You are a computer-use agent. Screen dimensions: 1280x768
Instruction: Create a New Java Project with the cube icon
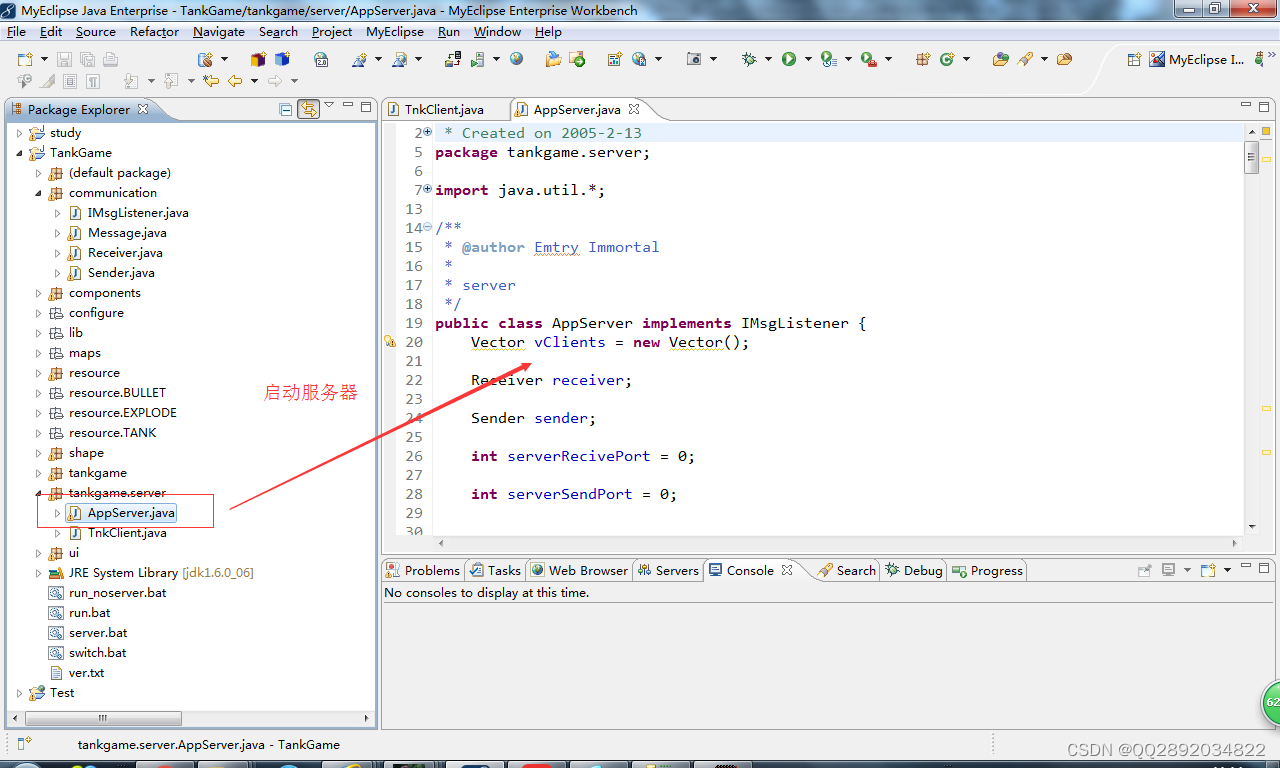[258, 60]
